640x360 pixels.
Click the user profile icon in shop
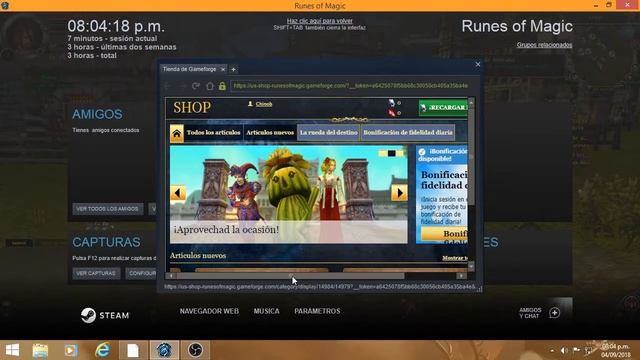[x=250, y=104]
